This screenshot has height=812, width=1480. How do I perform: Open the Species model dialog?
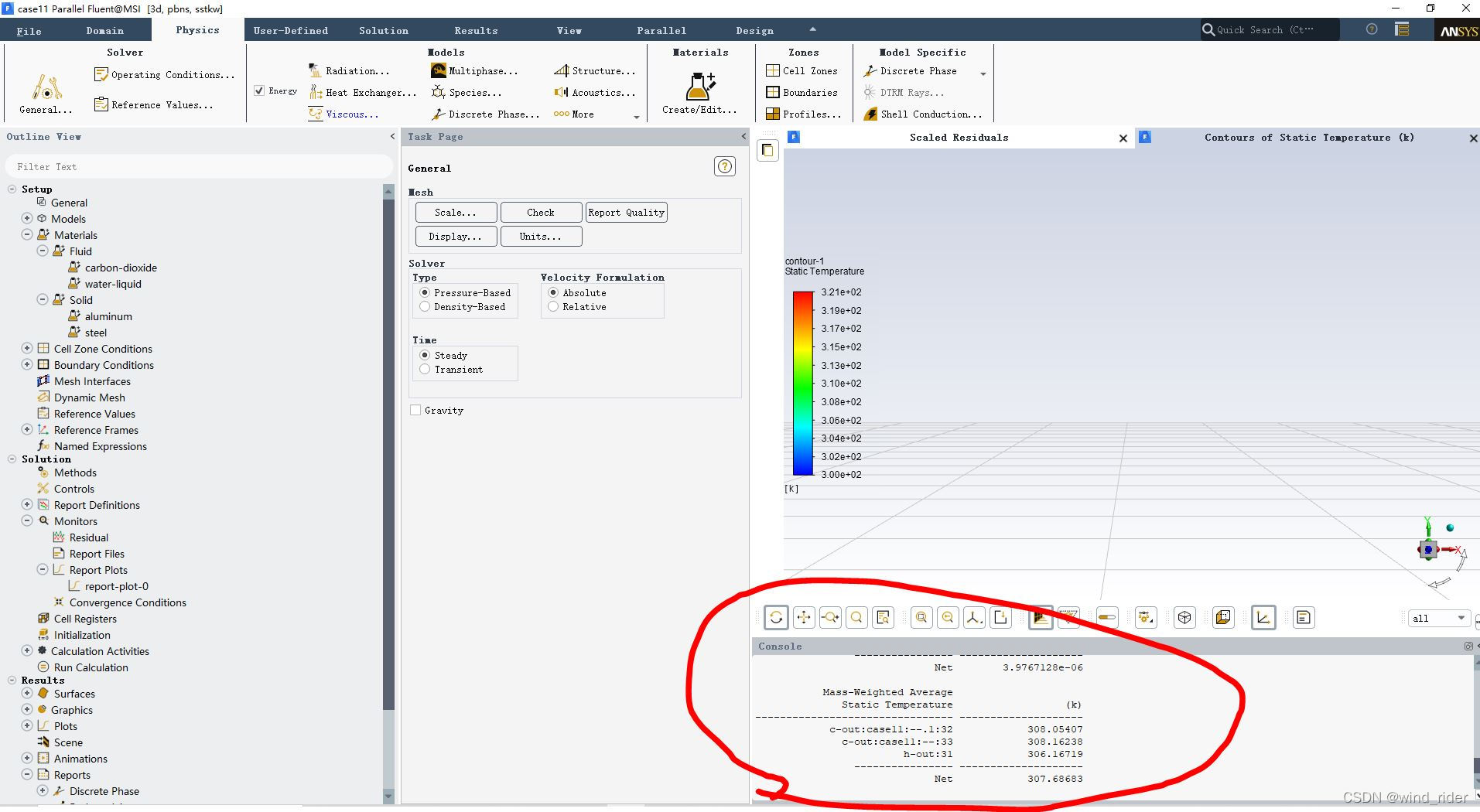pyautogui.click(x=466, y=92)
